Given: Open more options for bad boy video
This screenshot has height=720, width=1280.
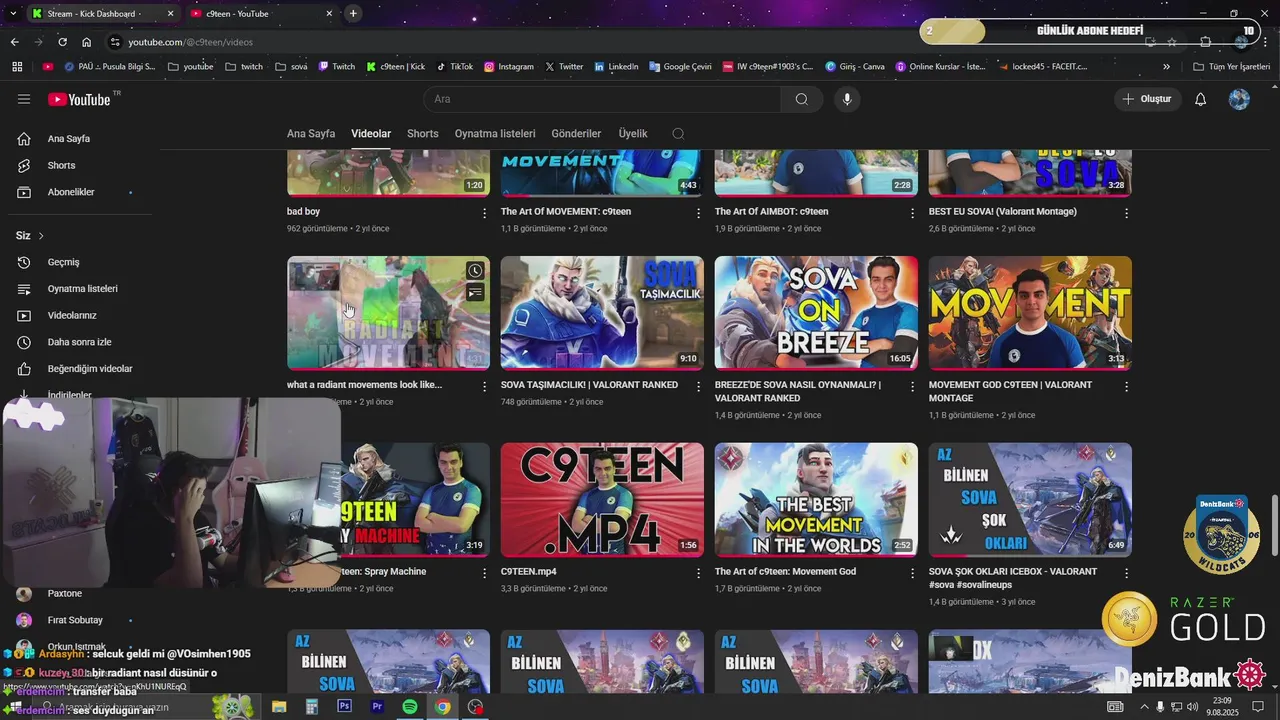Looking at the screenshot, I should coord(485,213).
